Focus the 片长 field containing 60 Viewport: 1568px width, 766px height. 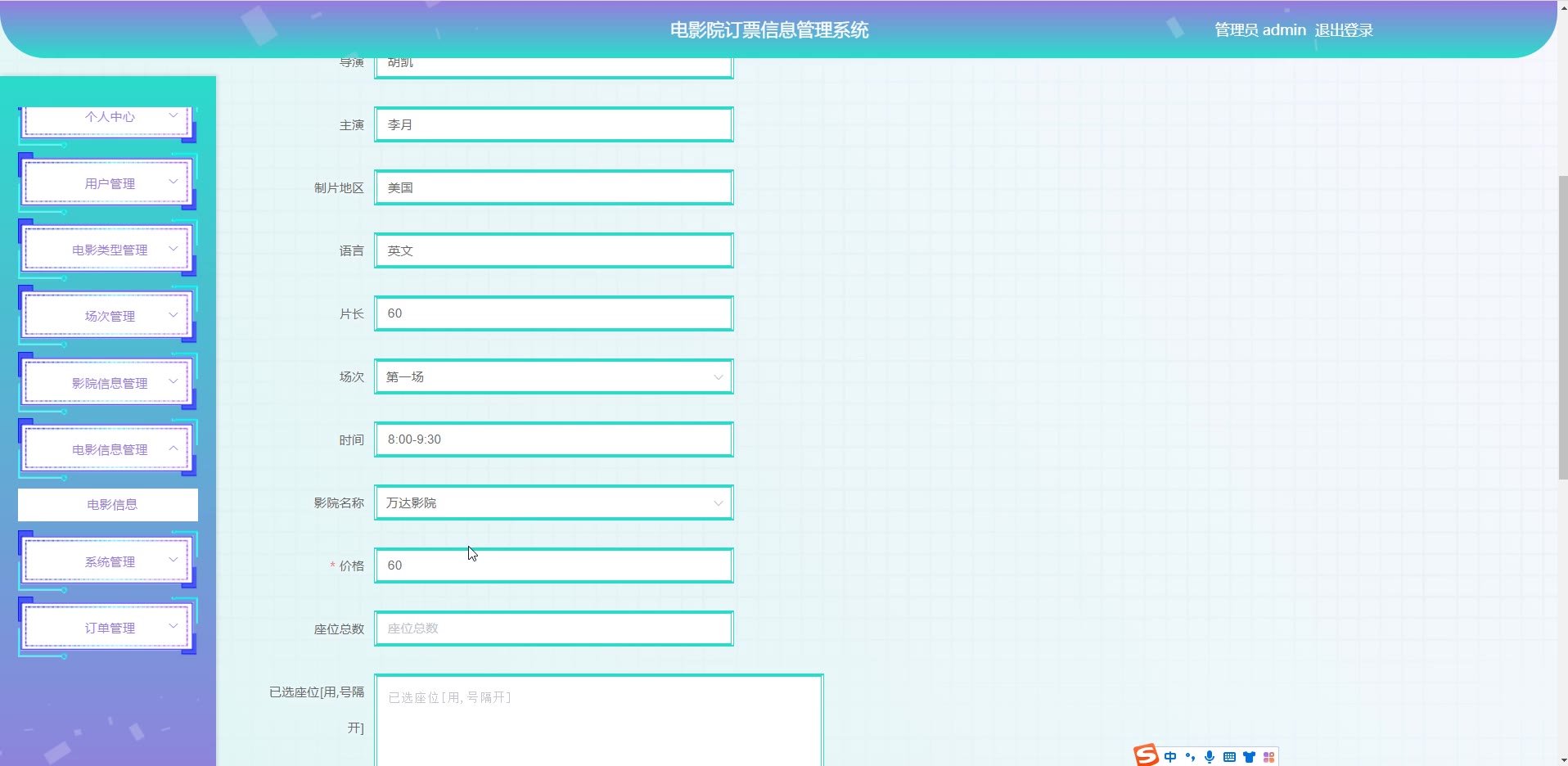tap(554, 313)
